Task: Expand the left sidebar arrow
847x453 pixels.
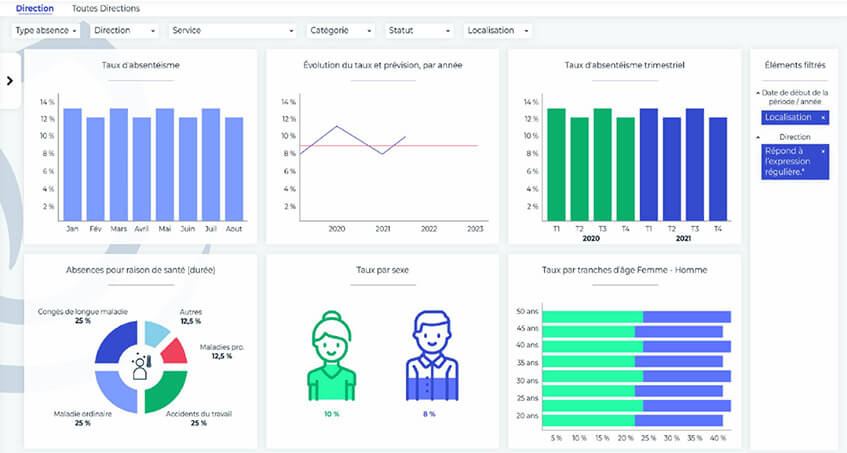Action: (10, 80)
